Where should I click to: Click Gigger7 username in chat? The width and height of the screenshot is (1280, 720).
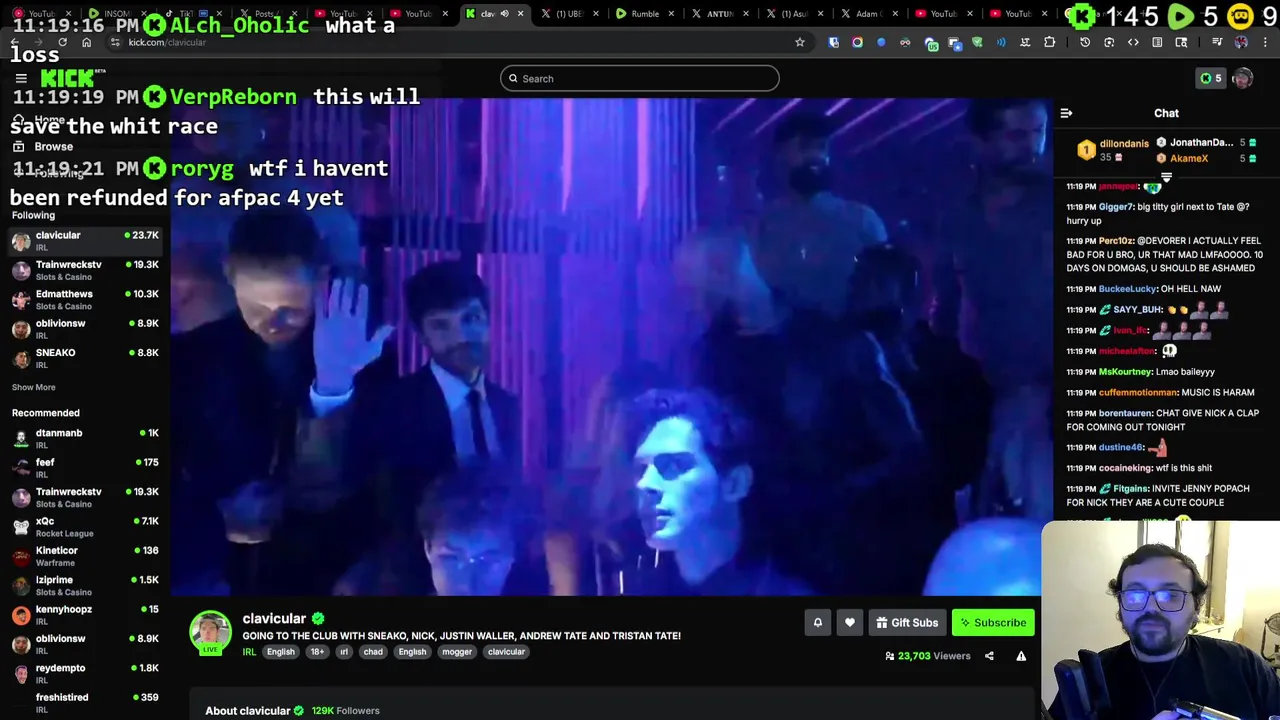1115,207
